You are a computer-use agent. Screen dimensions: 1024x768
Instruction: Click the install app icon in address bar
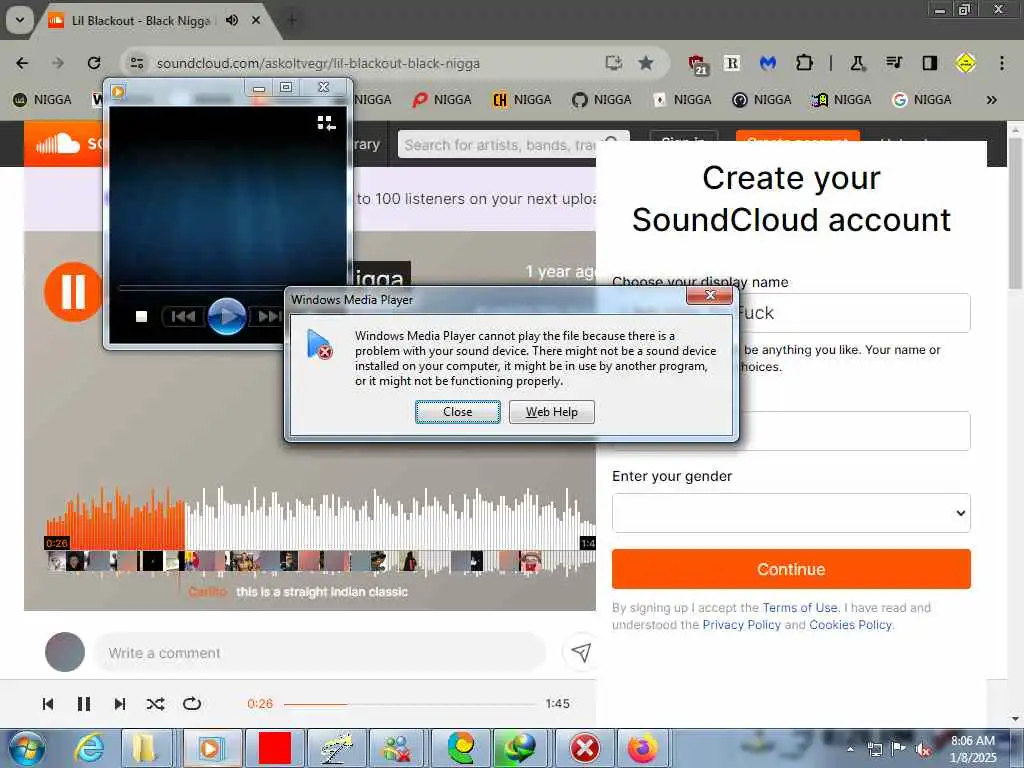click(613, 63)
